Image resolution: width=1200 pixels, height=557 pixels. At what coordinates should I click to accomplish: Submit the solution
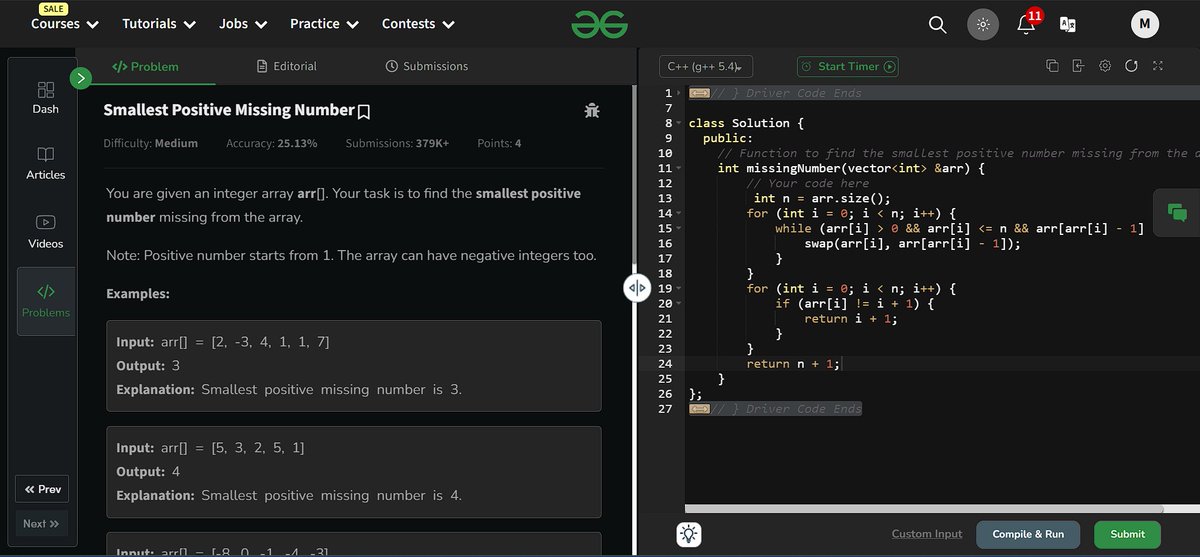pyautogui.click(x=1127, y=534)
